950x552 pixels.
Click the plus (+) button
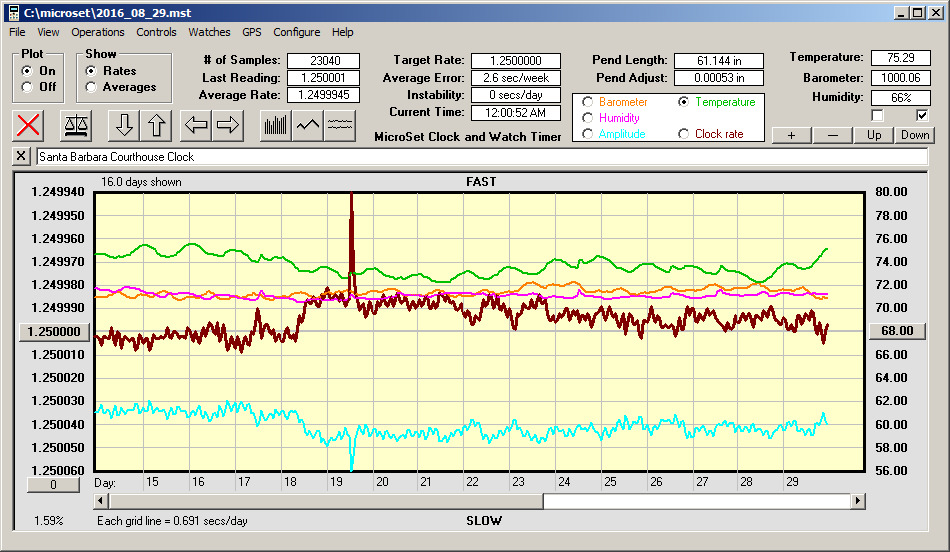pyautogui.click(x=791, y=135)
